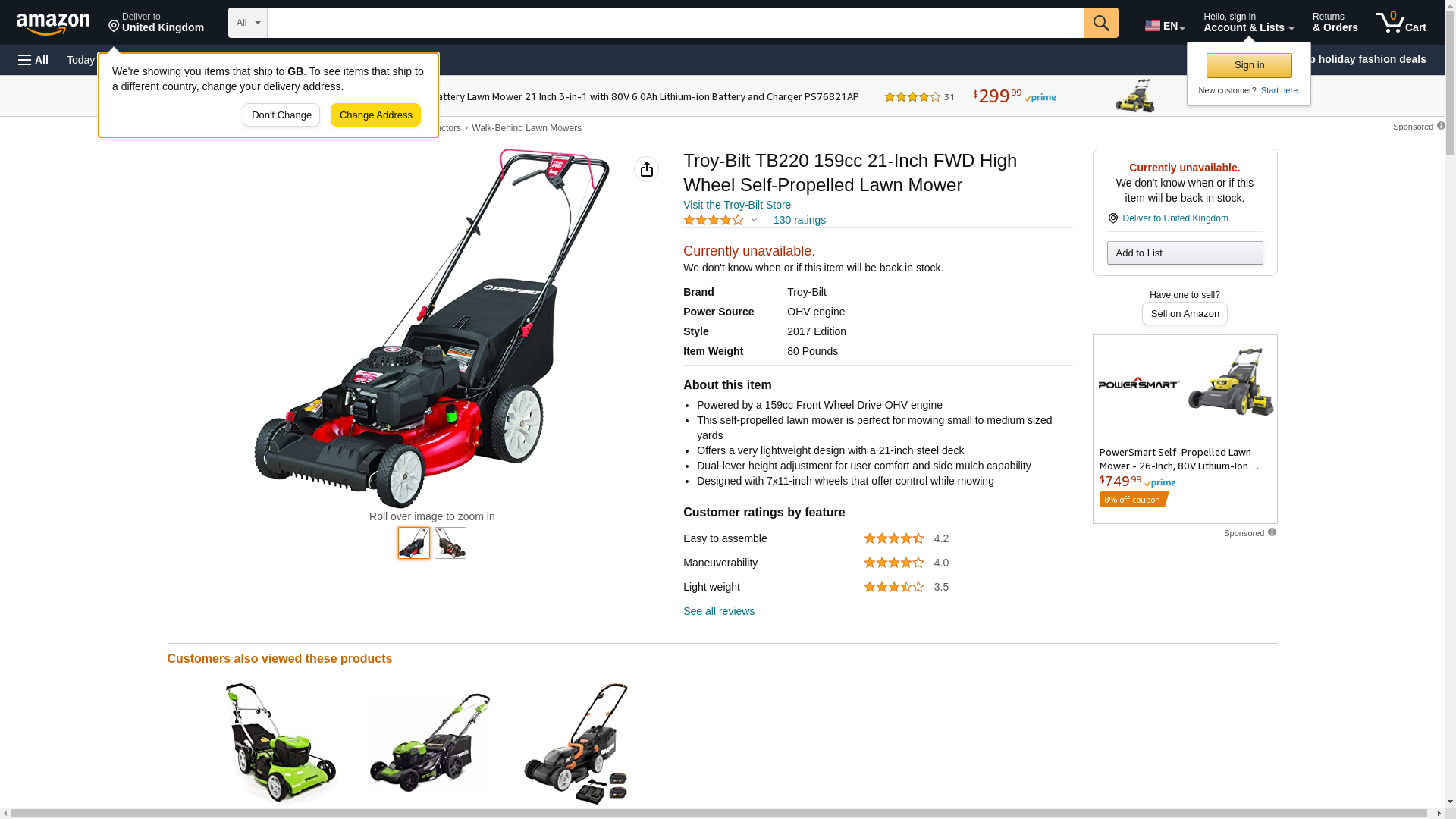Click the search magnifier button

tap(1101, 23)
